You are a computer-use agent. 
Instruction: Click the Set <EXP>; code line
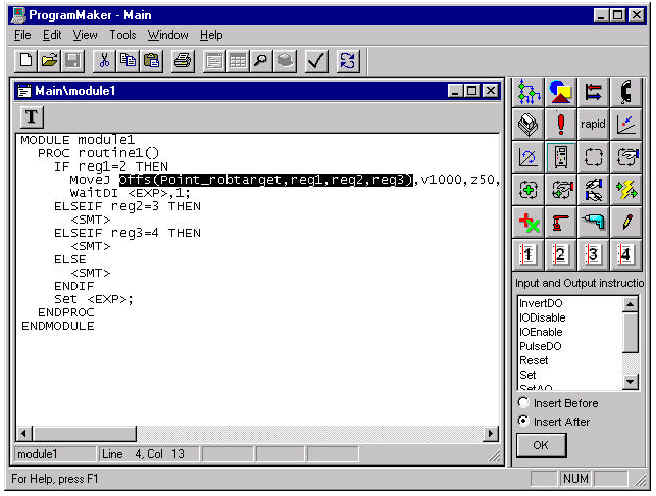(x=94, y=299)
